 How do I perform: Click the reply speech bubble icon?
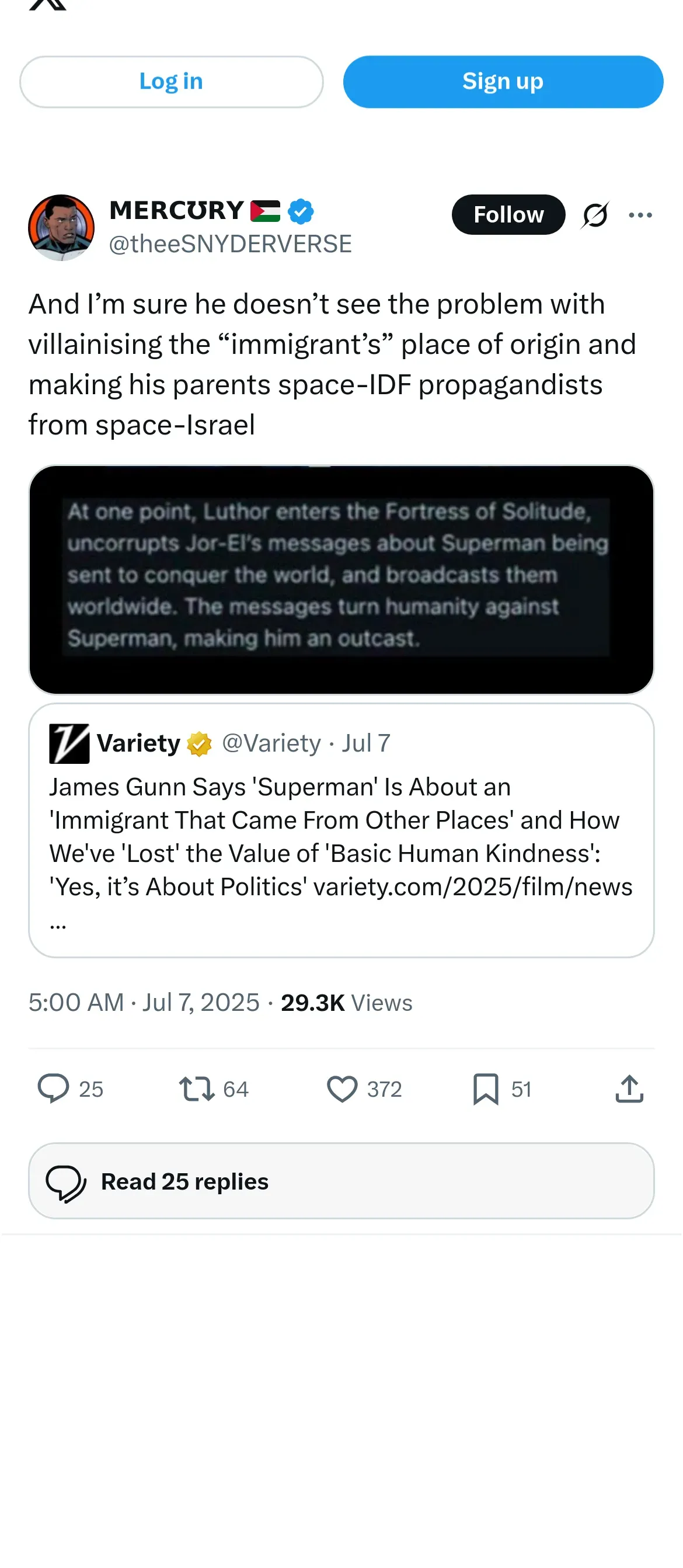point(54,1089)
